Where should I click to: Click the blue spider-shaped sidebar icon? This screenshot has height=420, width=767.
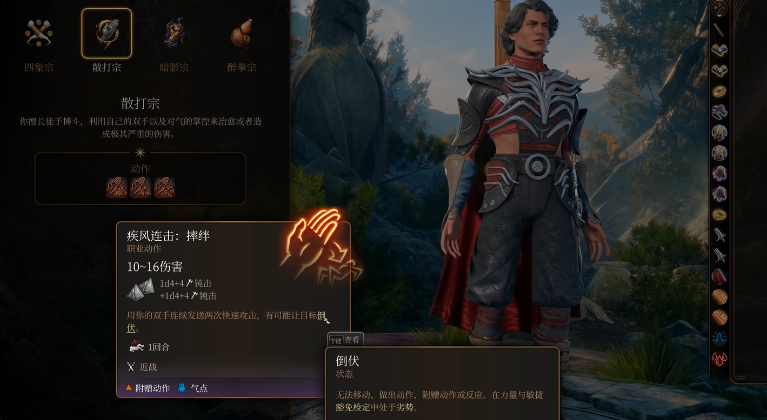[719, 338]
